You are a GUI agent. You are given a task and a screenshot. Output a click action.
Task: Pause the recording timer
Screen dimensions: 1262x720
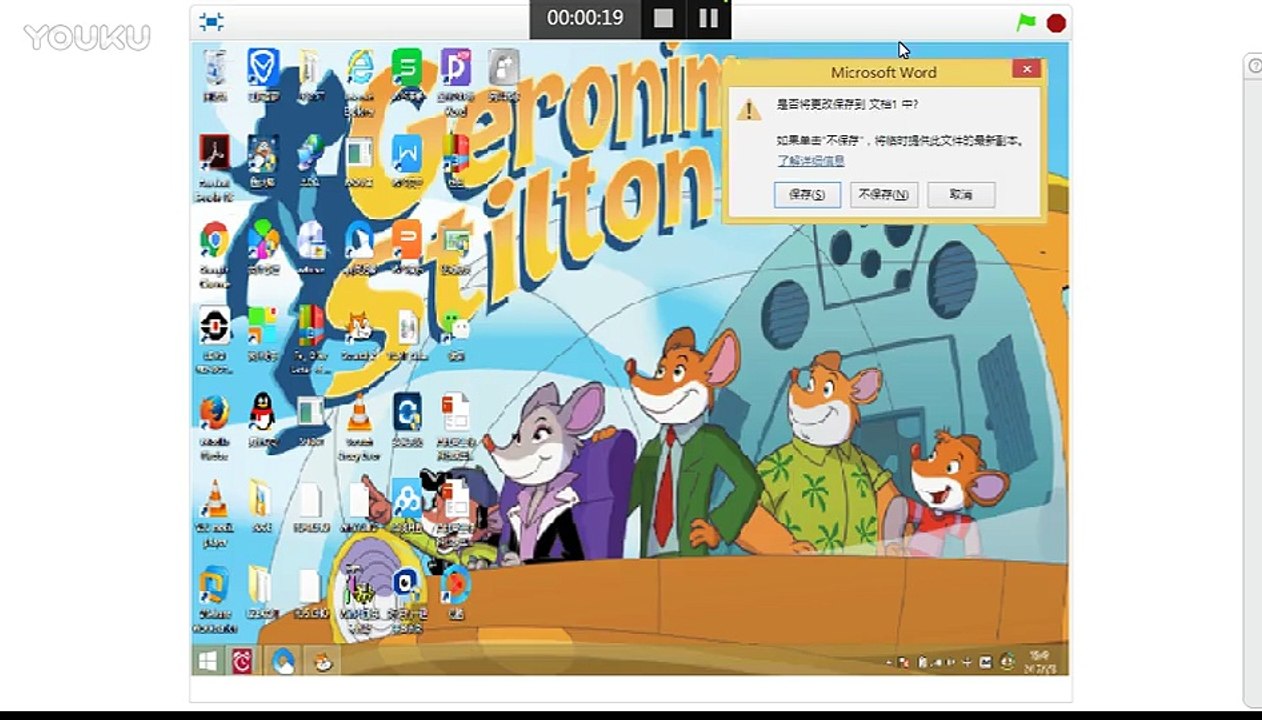pyautogui.click(x=708, y=18)
